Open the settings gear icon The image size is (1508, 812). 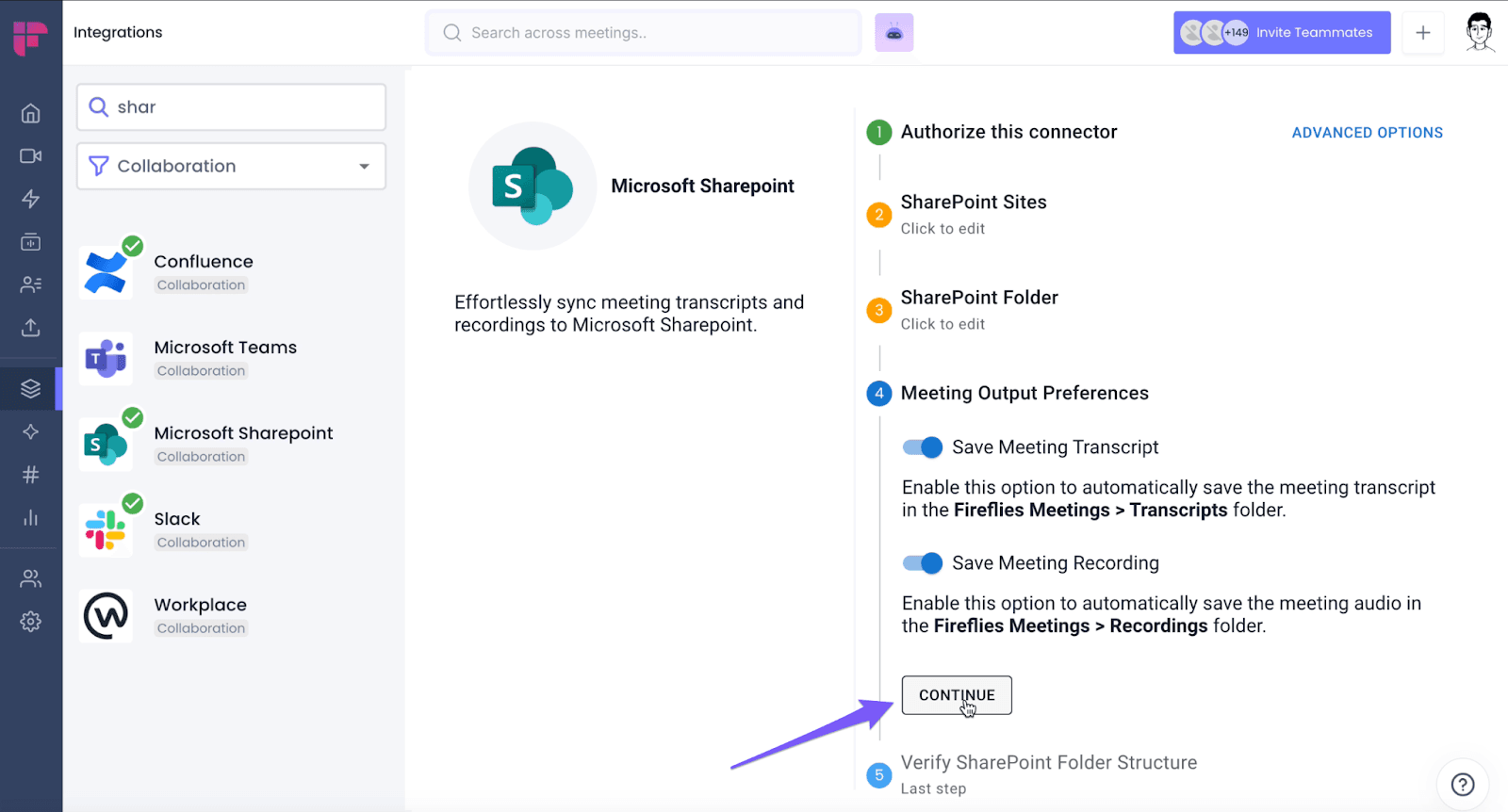pos(31,622)
